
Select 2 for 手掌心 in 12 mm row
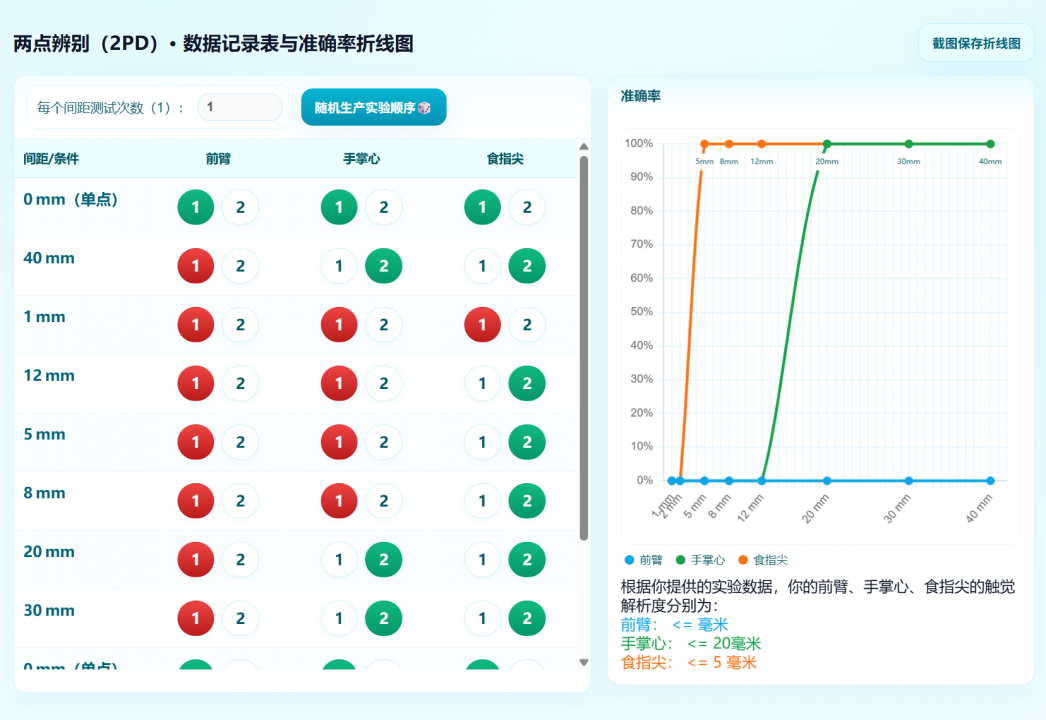(383, 384)
